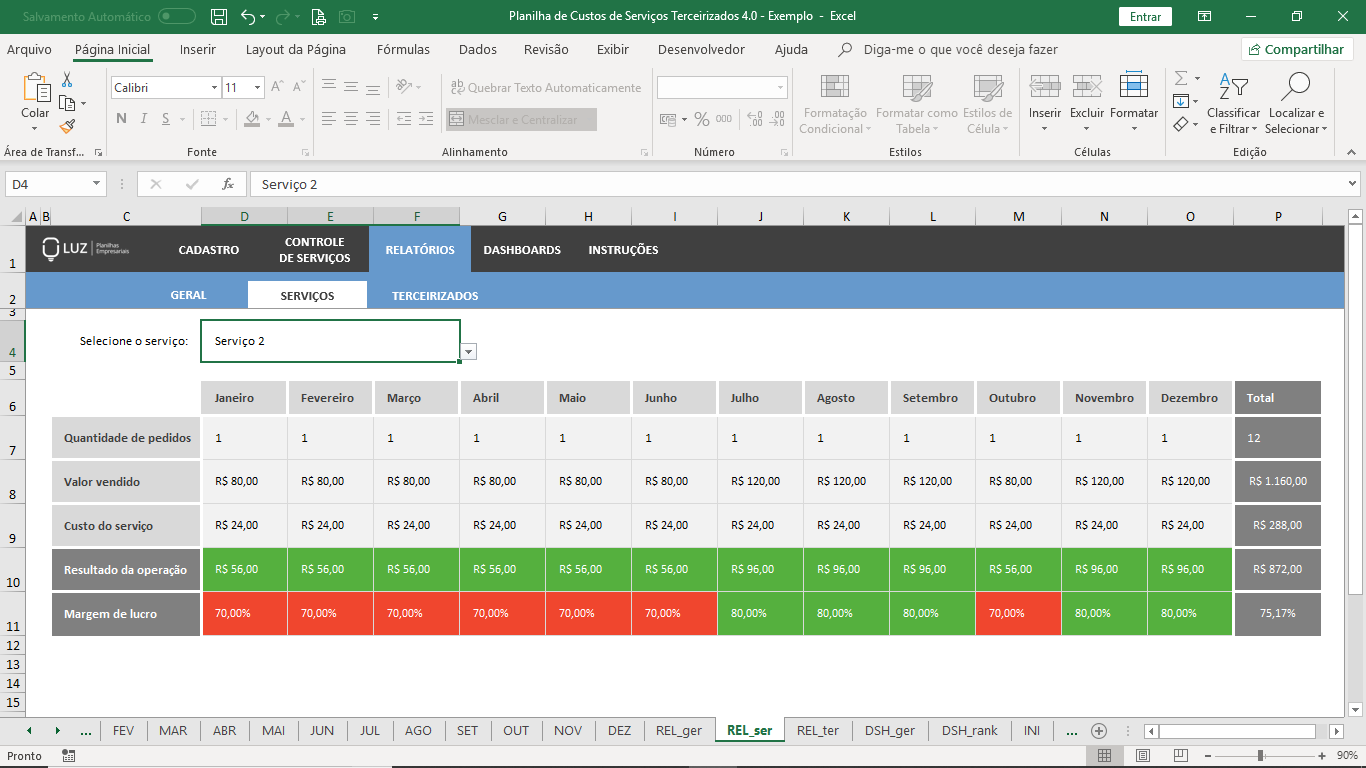Viewport: 1366px width, 768px height.
Task: Click the Save icon in title bar
Action: [219, 17]
